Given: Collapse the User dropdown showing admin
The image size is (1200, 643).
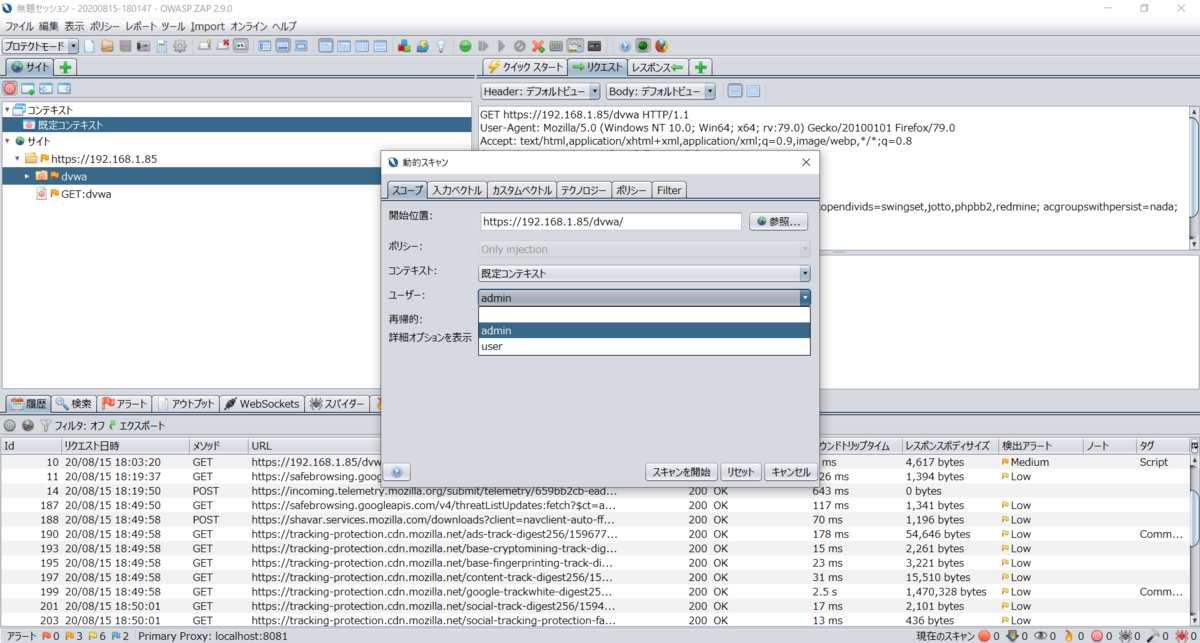Looking at the screenshot, I should [x=804, y=297].
